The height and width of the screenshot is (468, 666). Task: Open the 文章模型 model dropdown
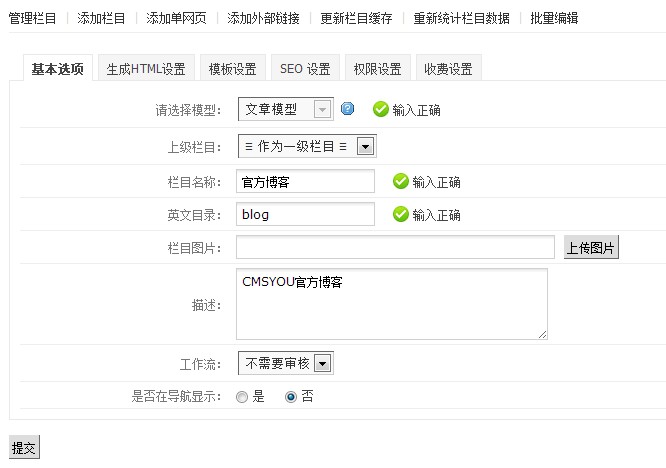click(285, 109)
